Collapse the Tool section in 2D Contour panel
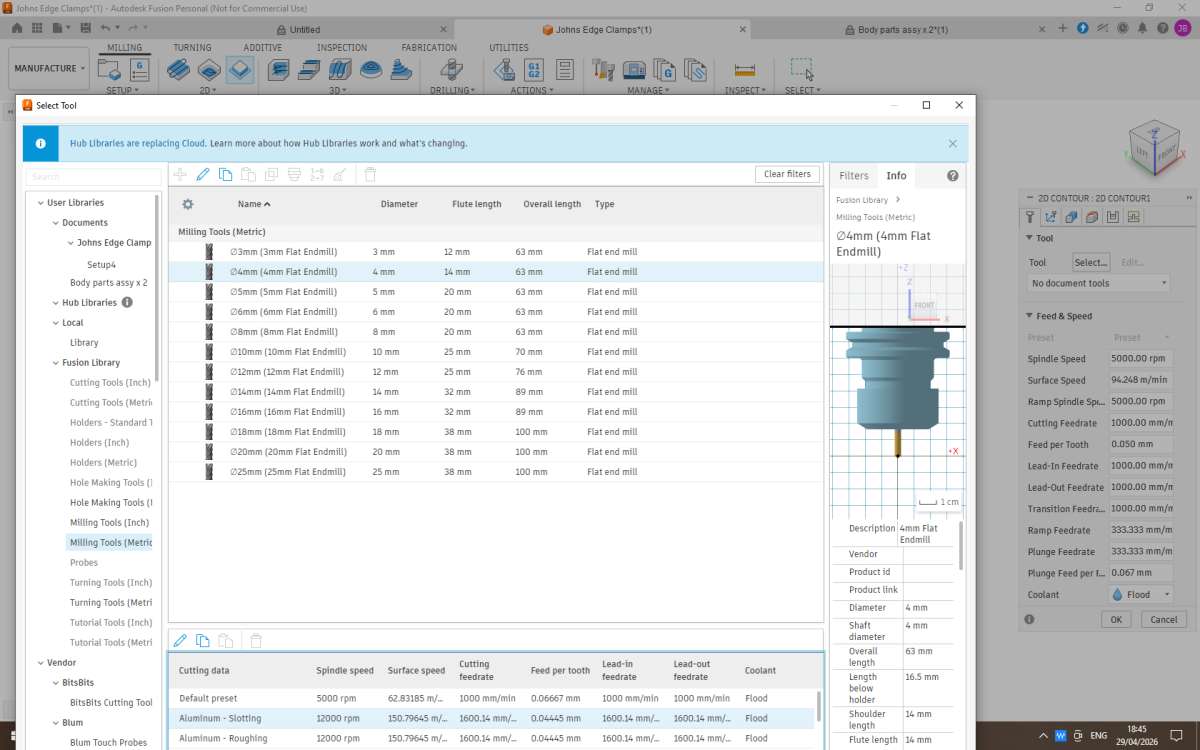The height and width of the screenshot is (750, 1200). [x=1030, y=238]
